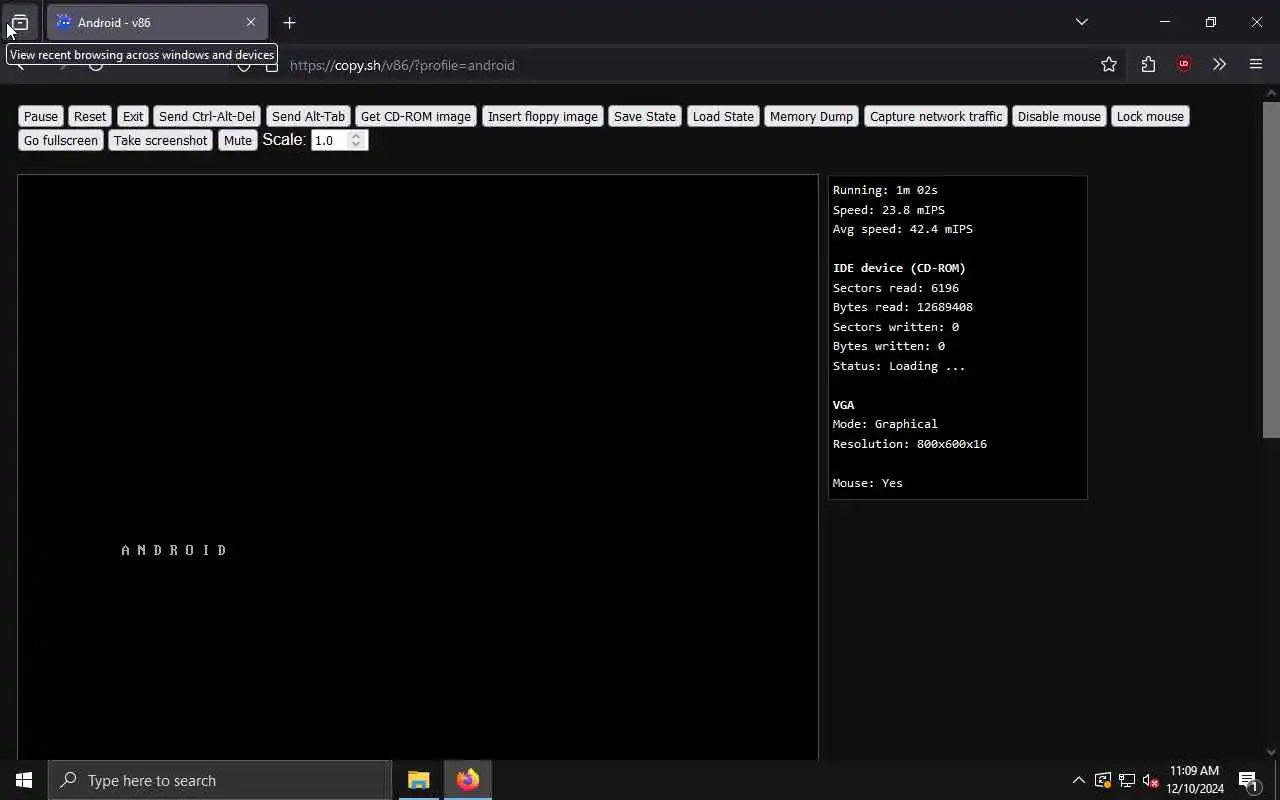Open Firefox View recent browsing icon
Viewport: 1280px width, 800px height.
(20, 22)
